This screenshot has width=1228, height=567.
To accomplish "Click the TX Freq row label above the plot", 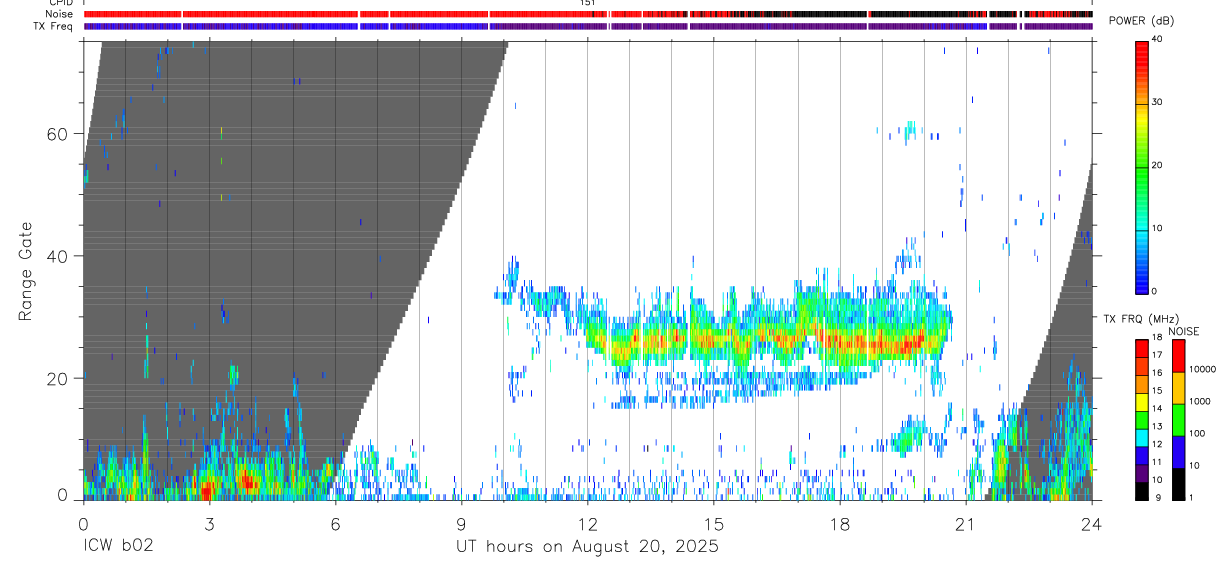I will [54, 26].
